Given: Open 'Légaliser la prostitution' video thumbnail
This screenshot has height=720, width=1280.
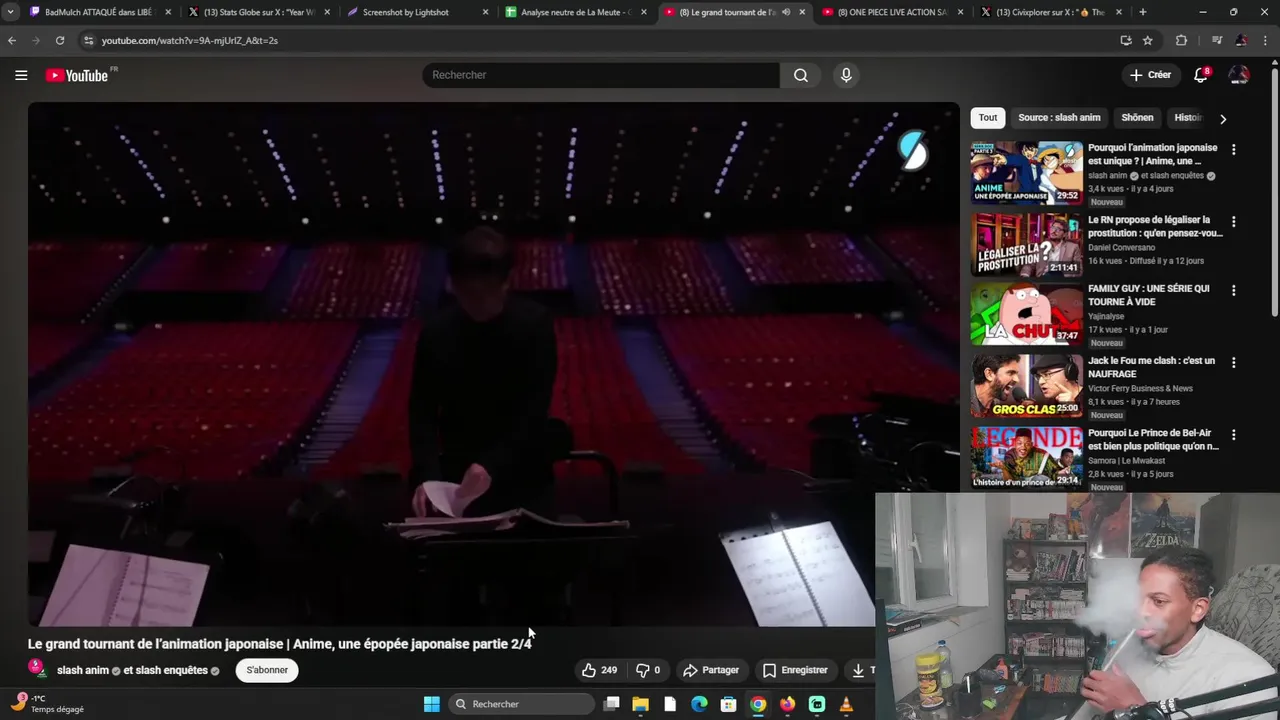Looking at the screenshot, I should pos(1026,244).
